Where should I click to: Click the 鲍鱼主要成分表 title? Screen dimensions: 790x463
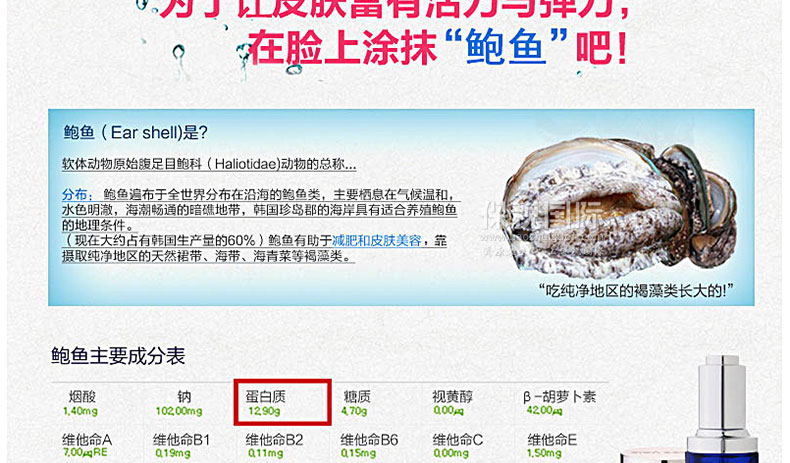pyautogui.click(x=118, y=356)
